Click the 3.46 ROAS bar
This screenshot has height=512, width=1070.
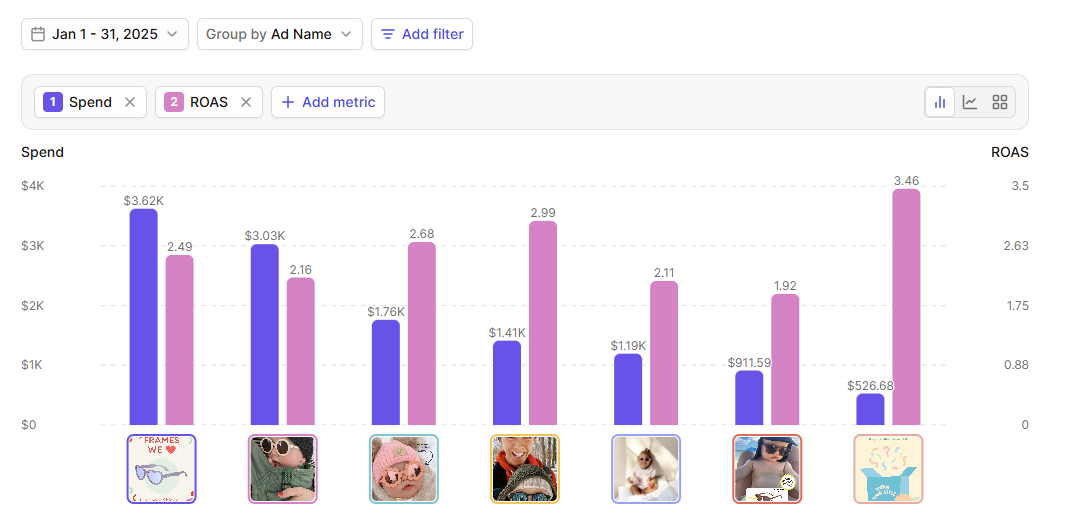tap(906, 307)
